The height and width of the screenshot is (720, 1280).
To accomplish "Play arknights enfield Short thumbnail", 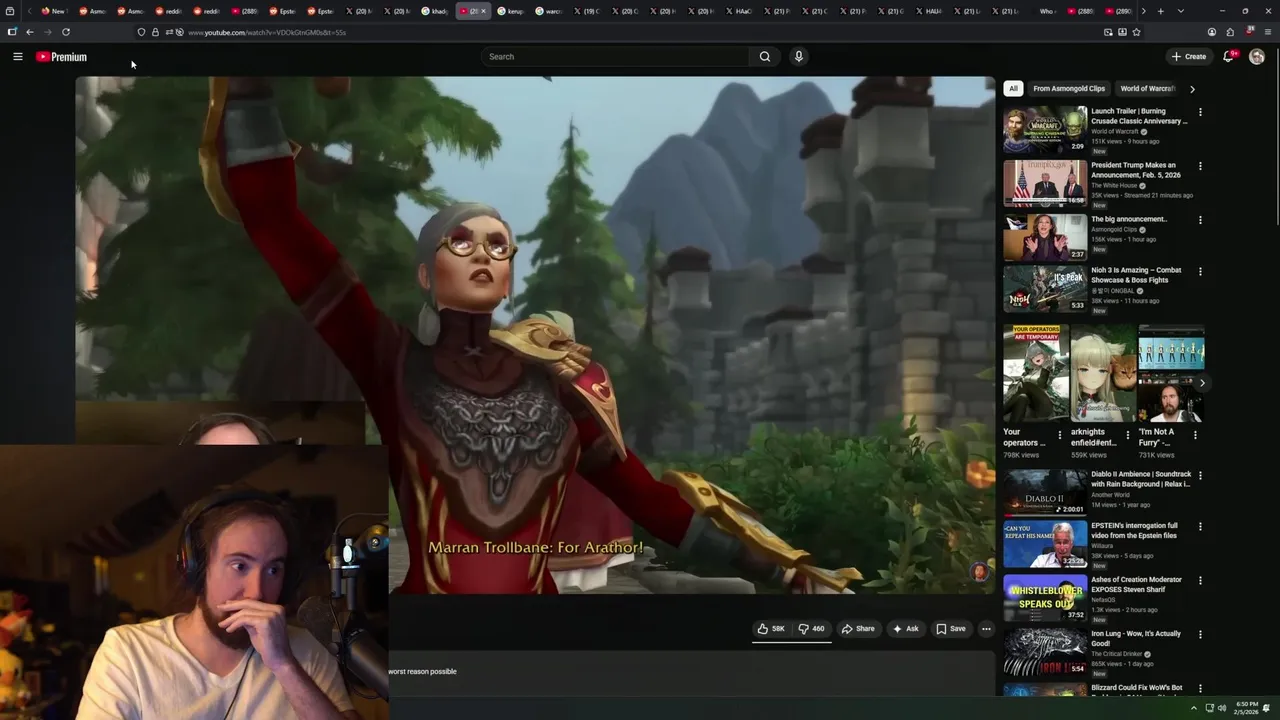I will [1103, 373].
